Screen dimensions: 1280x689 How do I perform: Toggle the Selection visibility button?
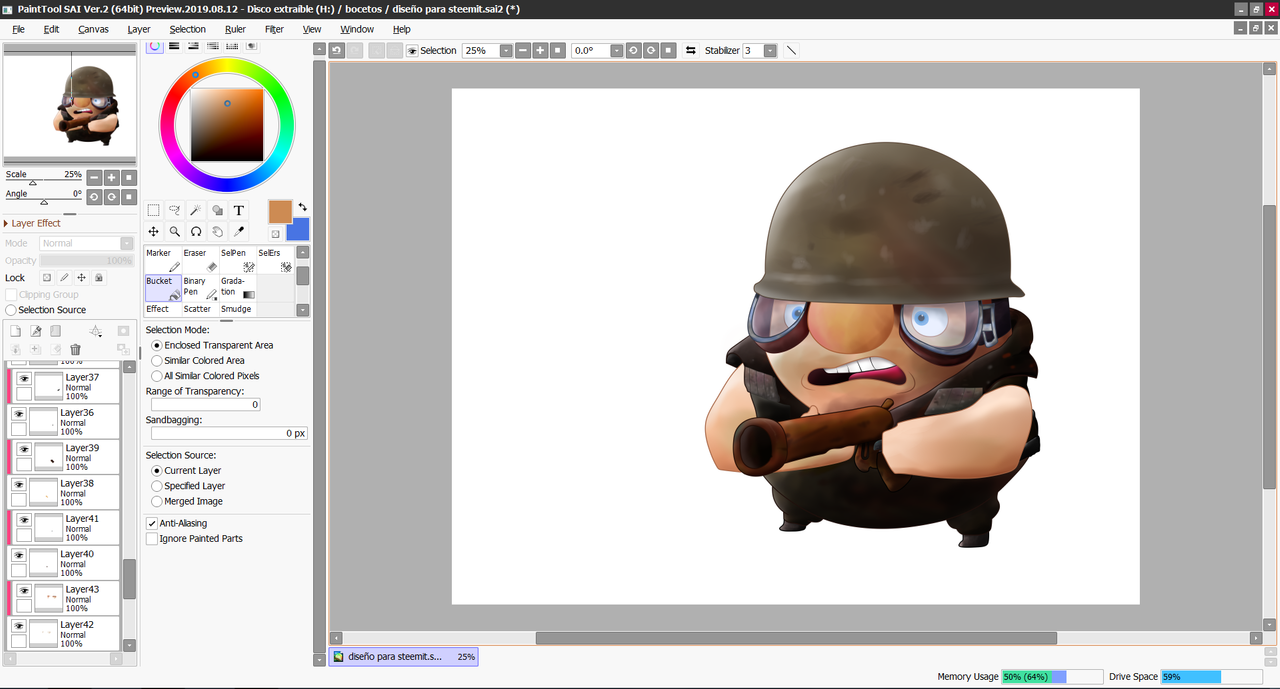[412, 50]
